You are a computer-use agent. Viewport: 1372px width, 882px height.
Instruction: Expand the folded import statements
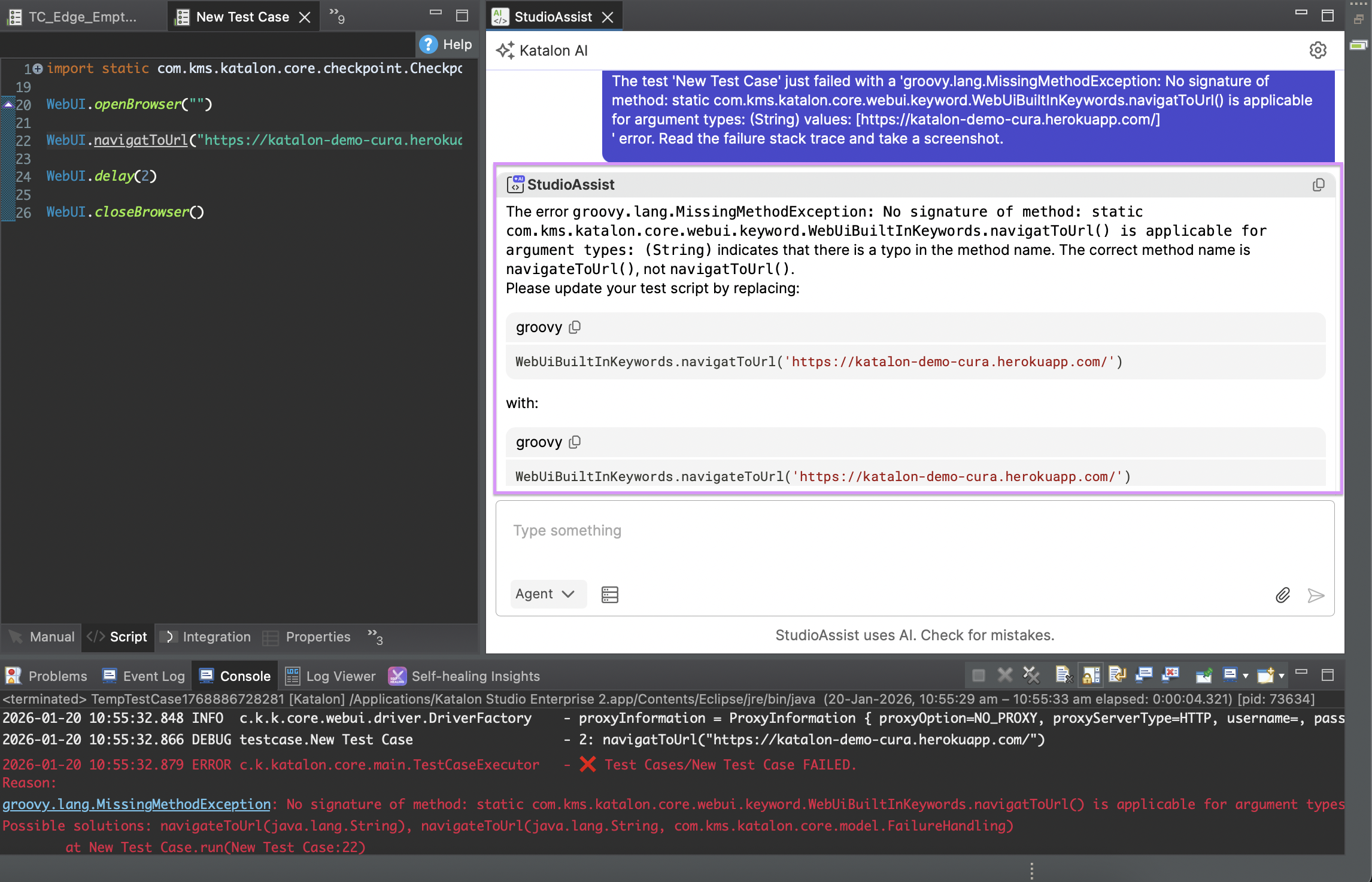38,69
